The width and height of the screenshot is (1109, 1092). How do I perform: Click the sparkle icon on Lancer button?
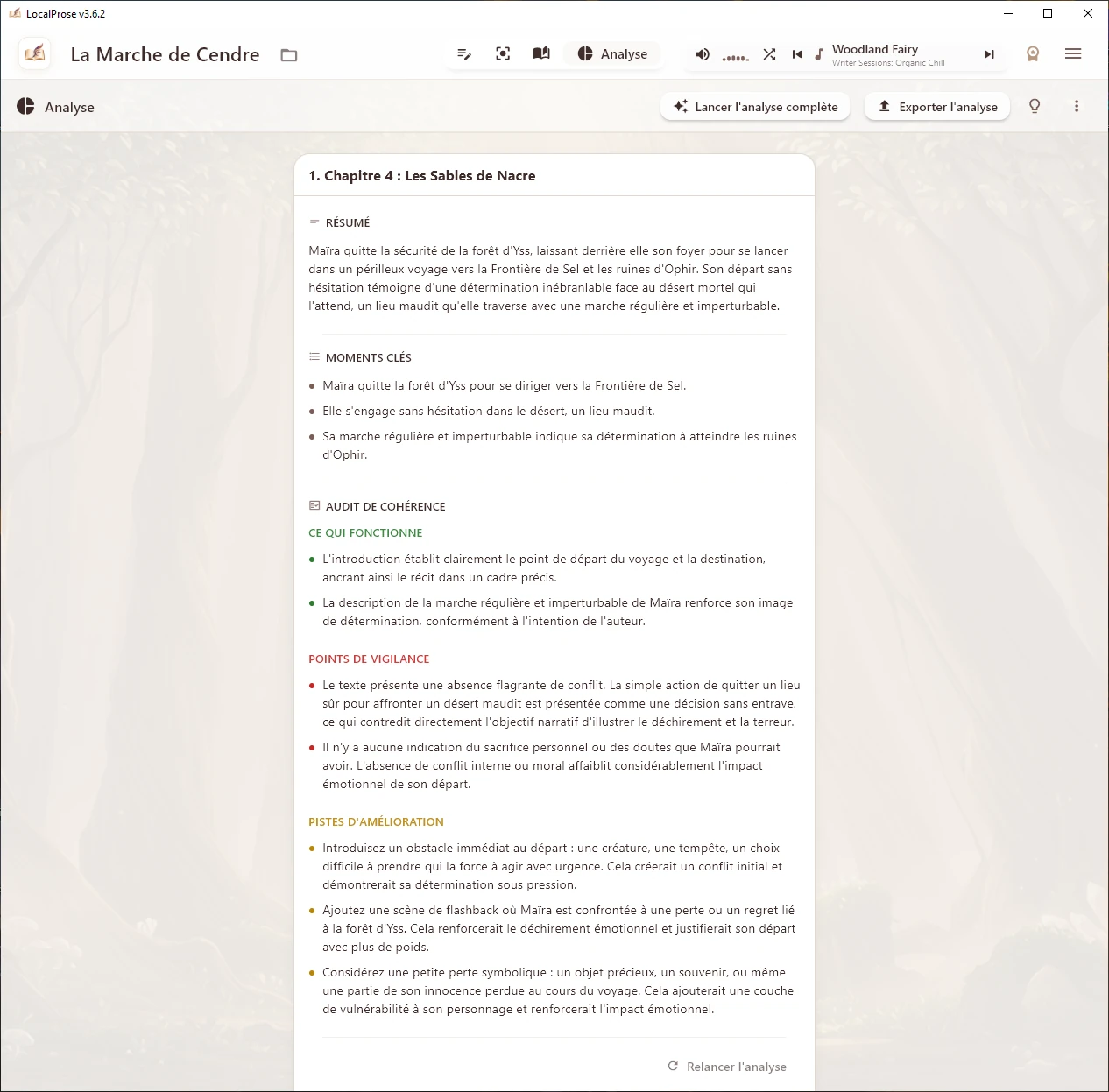pos(681,107)
